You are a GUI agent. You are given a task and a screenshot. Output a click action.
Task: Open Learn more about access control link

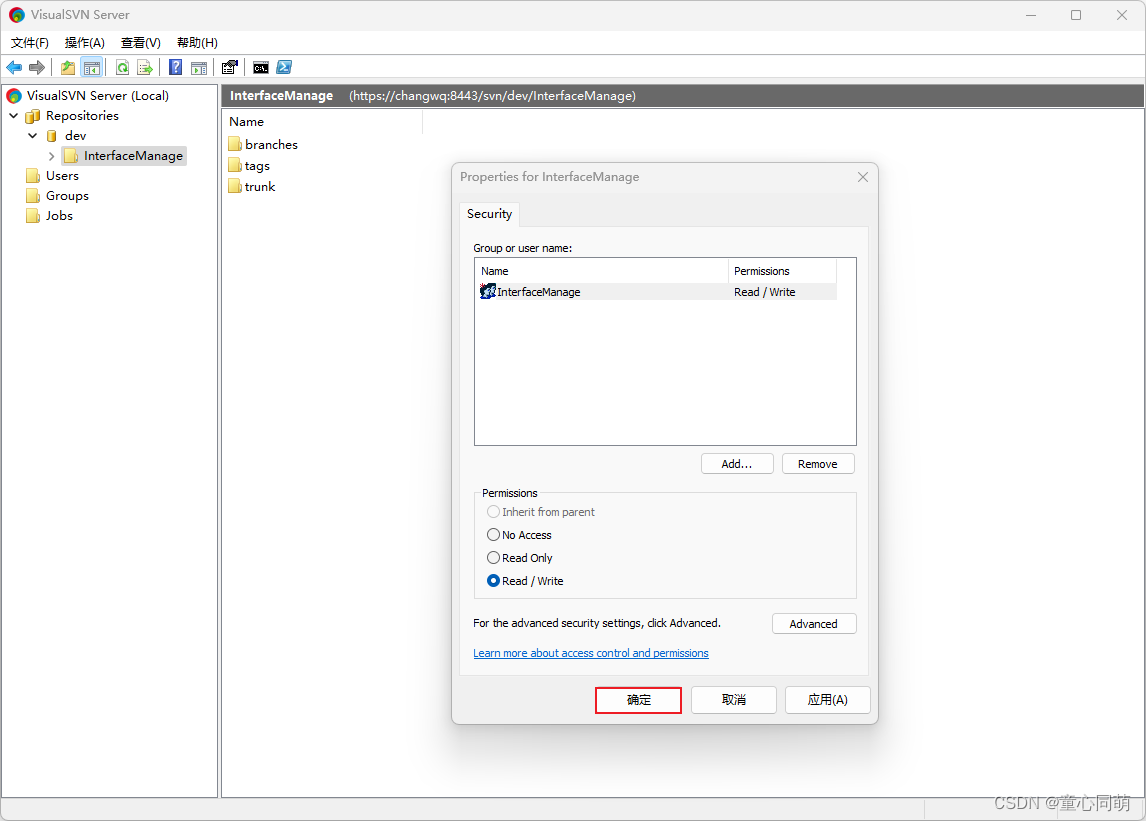click(591, 654)
